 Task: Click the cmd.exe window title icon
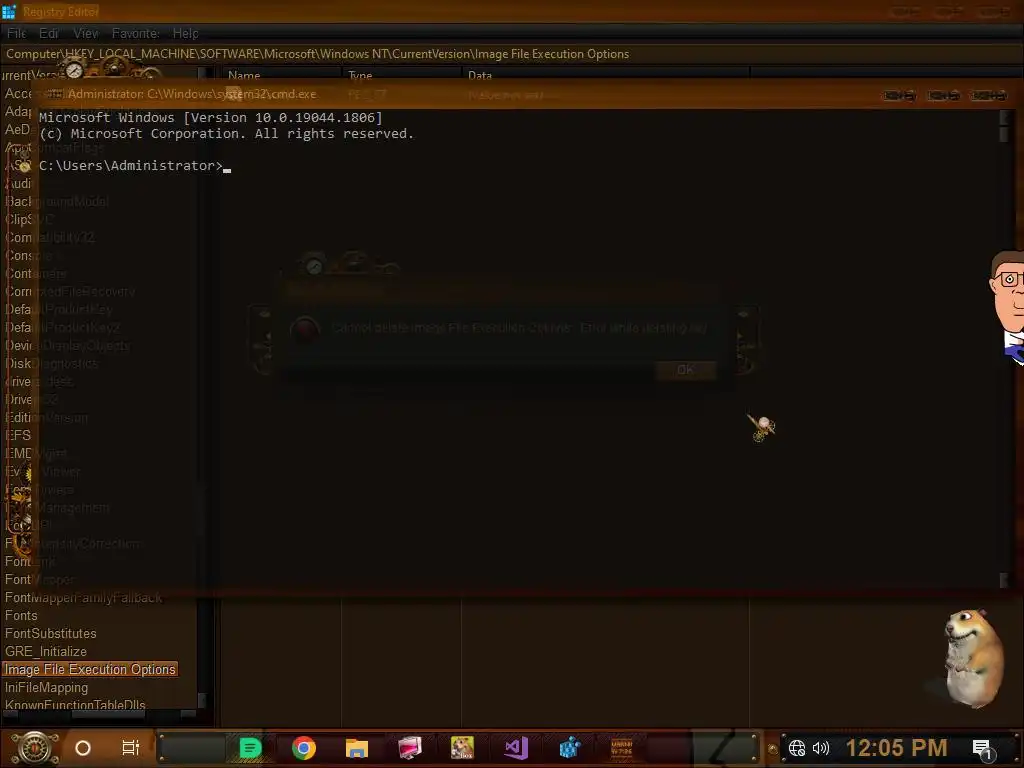tap(55, 94)
